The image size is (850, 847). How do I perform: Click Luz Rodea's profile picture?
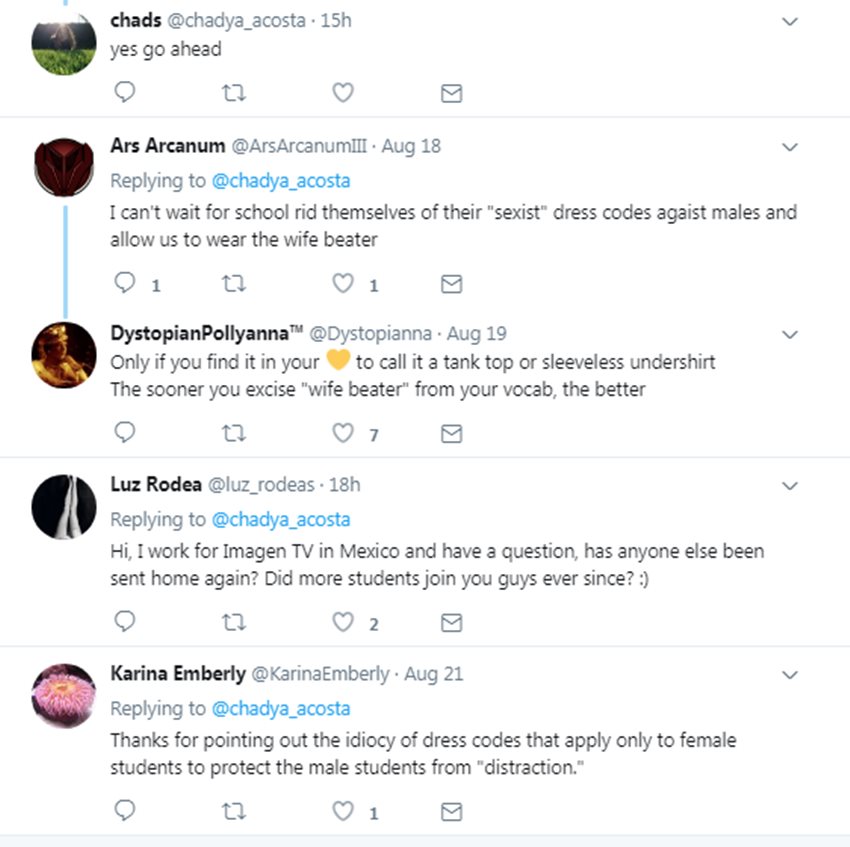coord(64,506)
